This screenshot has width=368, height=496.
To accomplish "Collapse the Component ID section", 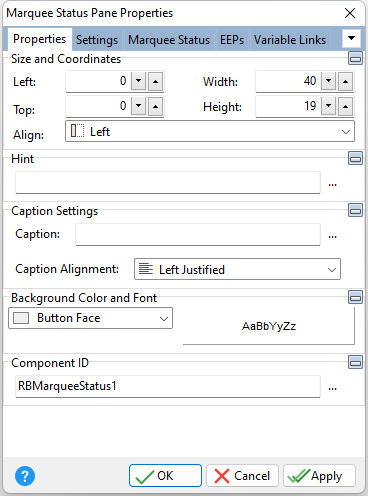I will click(355, 362).
